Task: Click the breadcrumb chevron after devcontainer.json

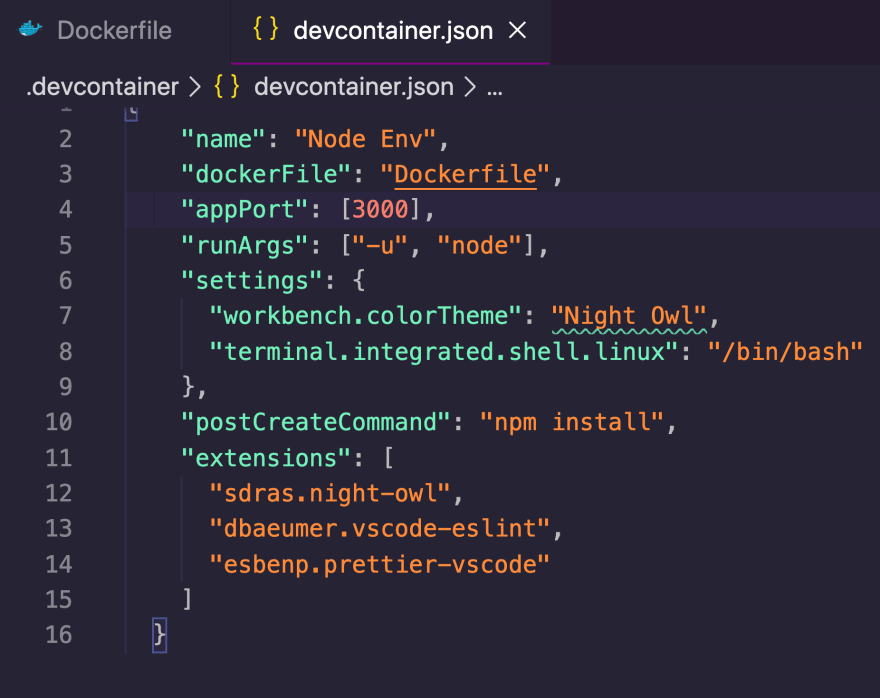Action: 470,87
